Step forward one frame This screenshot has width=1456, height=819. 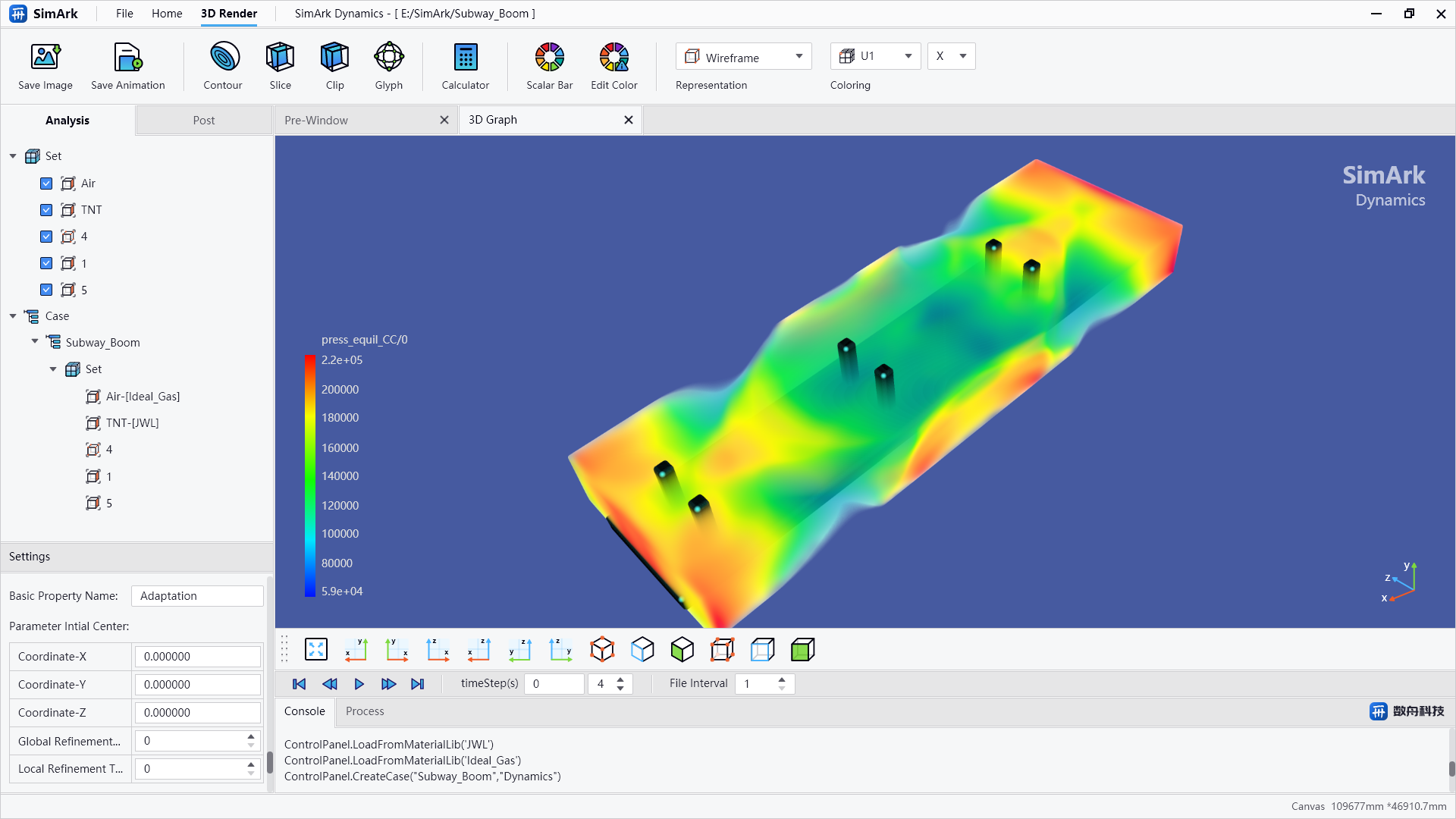pyautogui.click(x=388, y=684)
